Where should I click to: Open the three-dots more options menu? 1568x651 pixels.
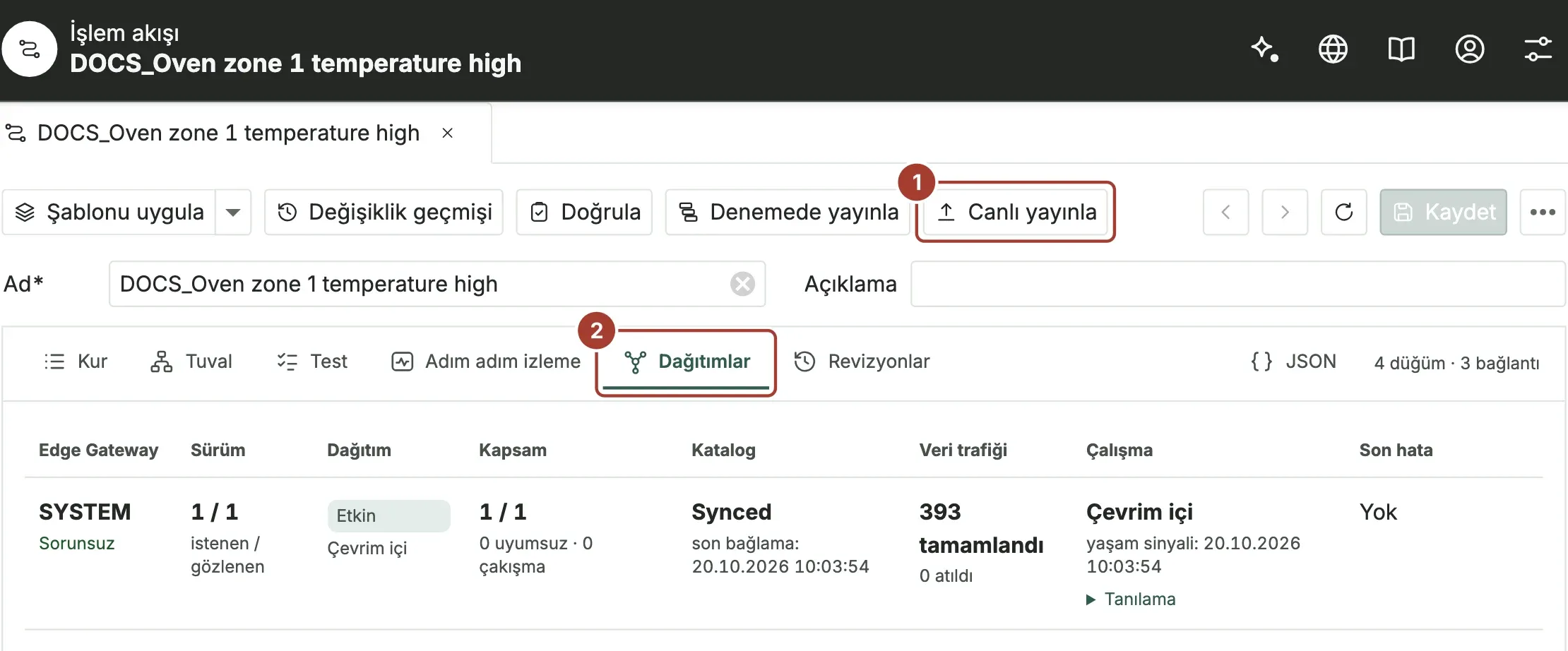[1543, 212]
